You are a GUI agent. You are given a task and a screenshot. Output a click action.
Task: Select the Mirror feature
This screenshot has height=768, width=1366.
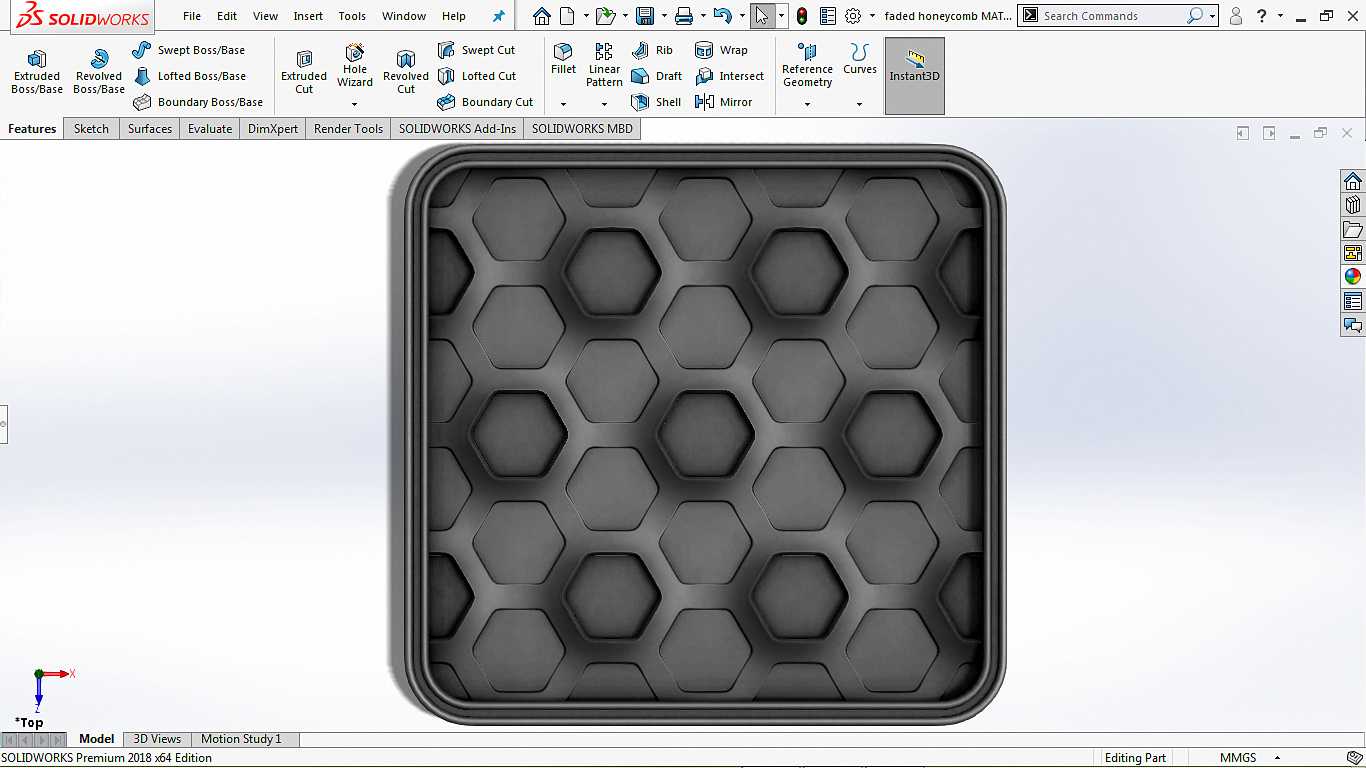[723, 102]
